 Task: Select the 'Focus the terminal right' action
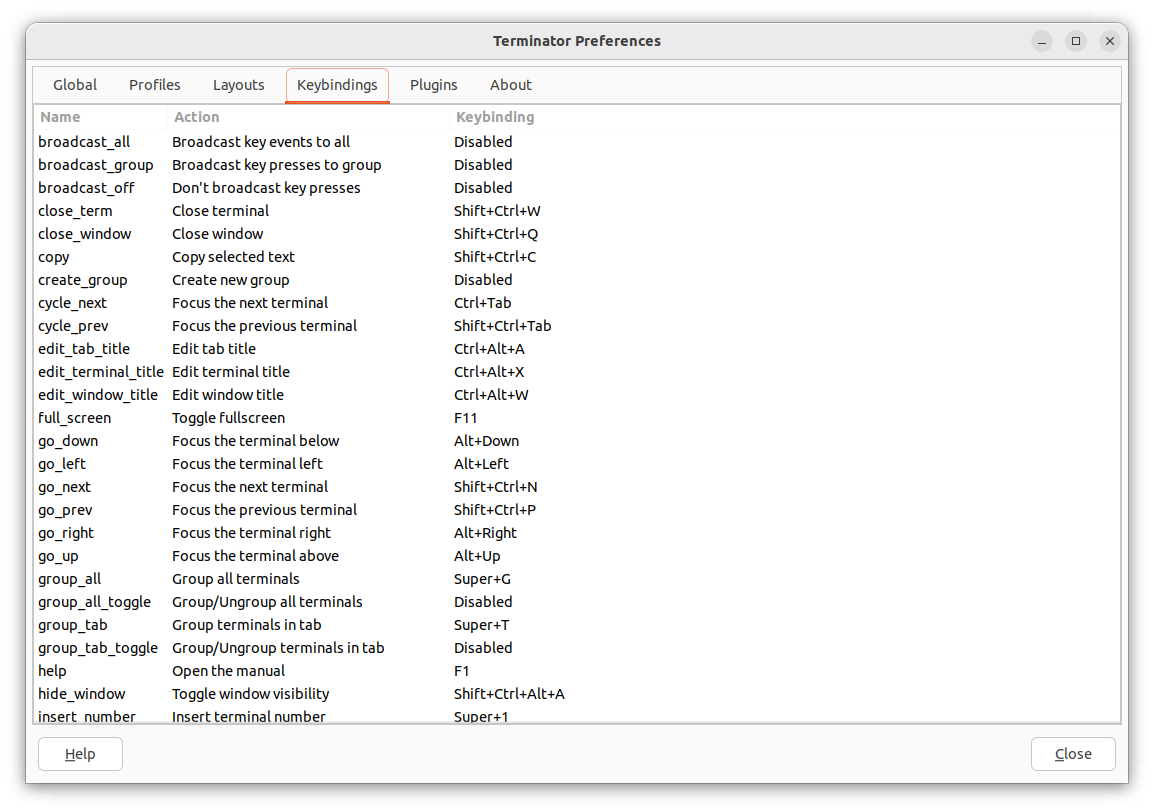pos(252,533)
